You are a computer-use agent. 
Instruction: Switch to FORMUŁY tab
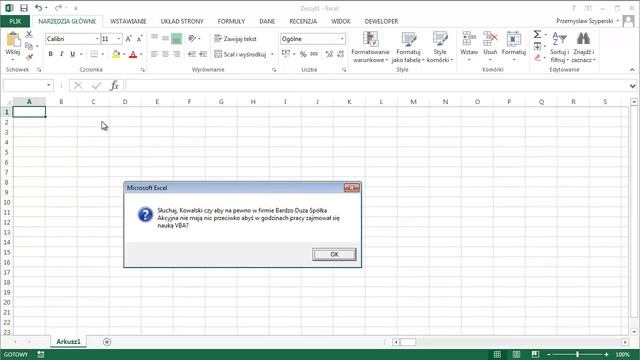coord(231,21)
